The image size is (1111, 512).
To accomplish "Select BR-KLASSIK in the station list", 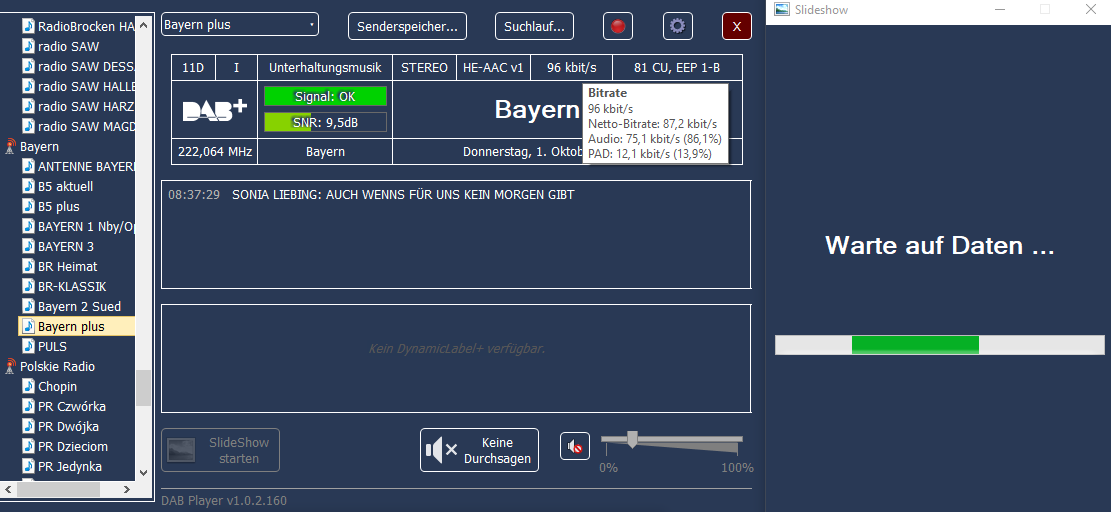I will pyautogui.click(x=71, y=287).
